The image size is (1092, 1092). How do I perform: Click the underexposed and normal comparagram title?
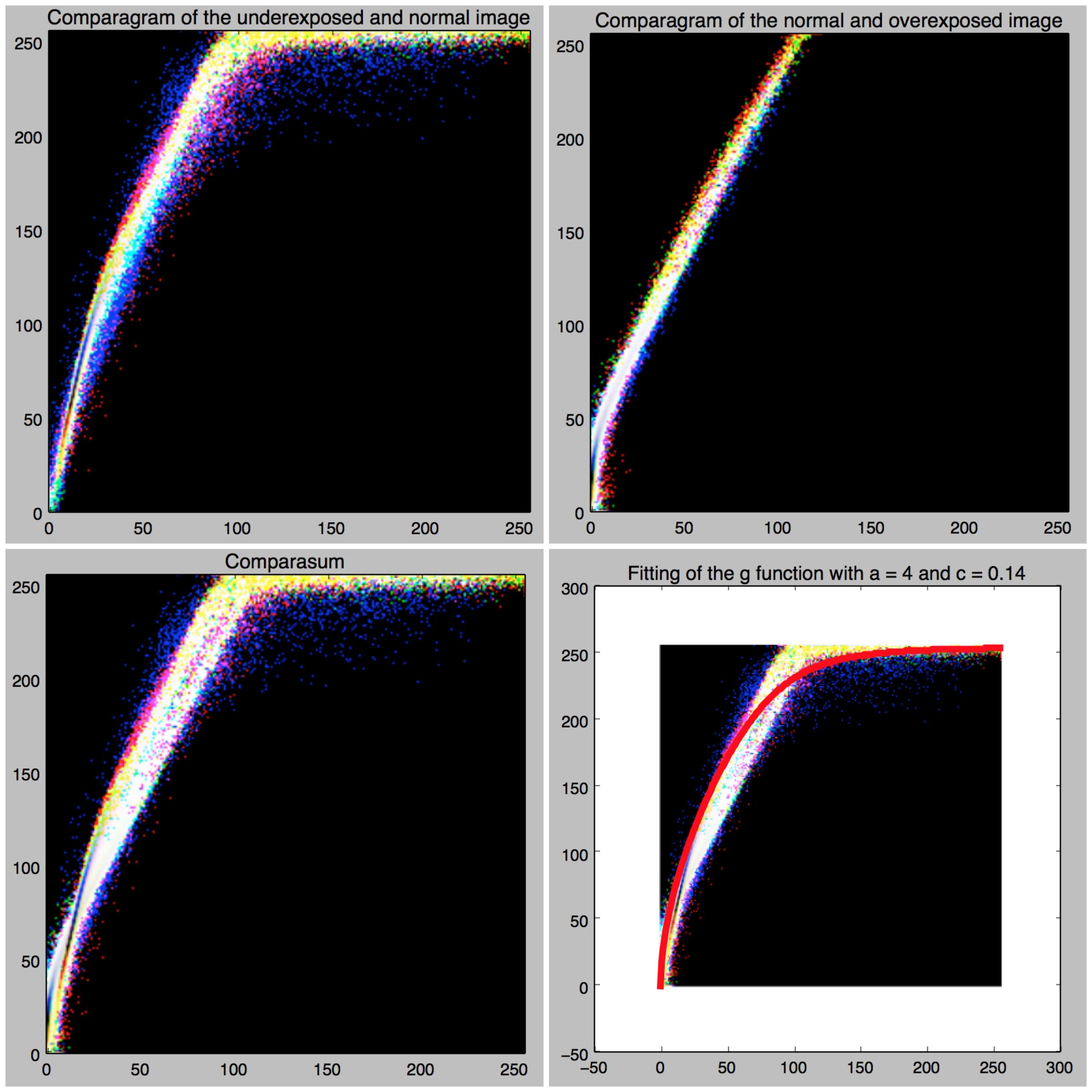(288, 18)
